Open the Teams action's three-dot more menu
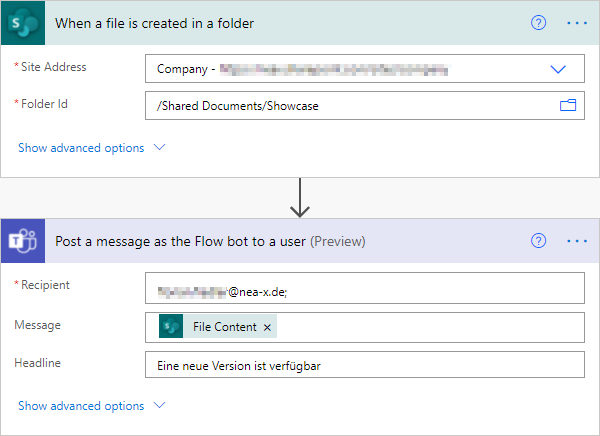The width and height of the screenshot is (600, 436). (576, 241)
